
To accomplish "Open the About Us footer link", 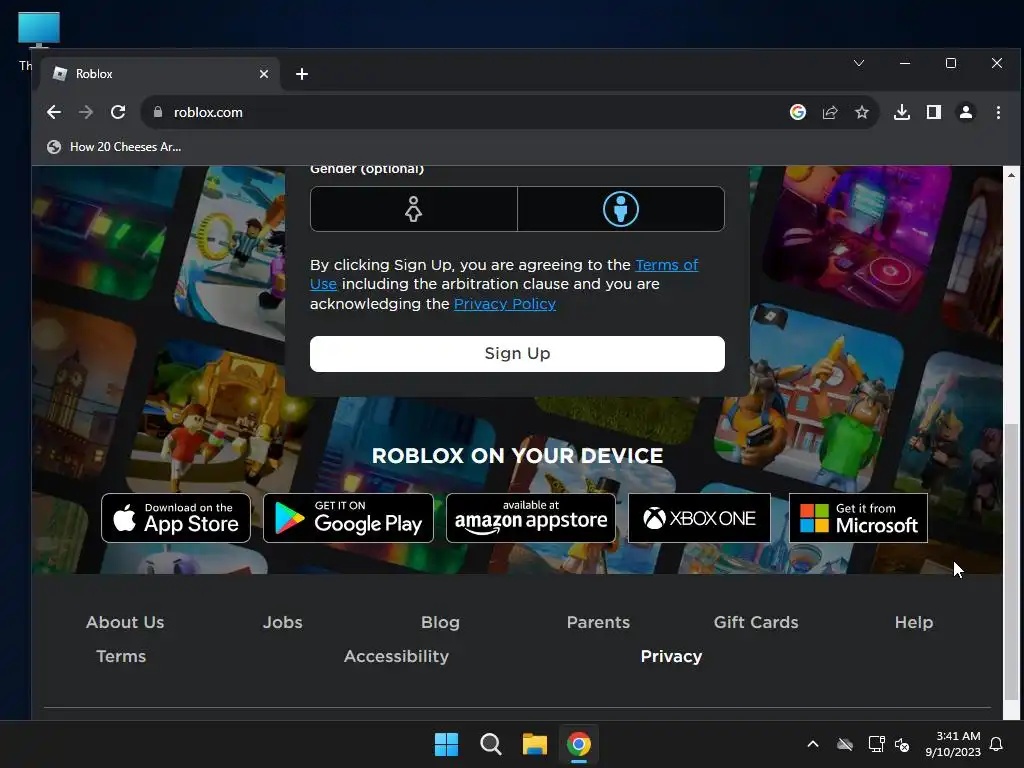I will click(x=125, y=622).
